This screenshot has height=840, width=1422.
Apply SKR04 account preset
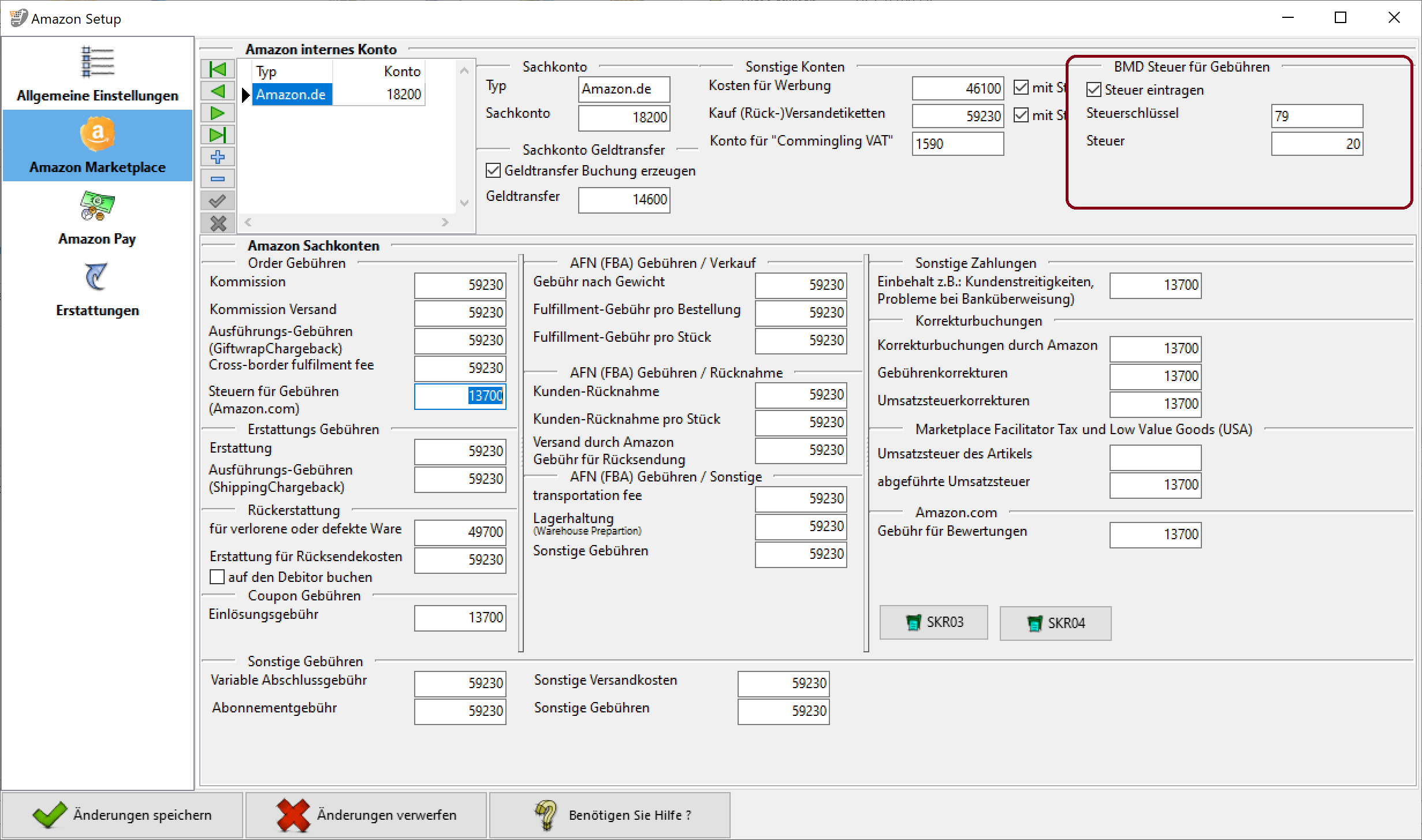point(1055,623)
